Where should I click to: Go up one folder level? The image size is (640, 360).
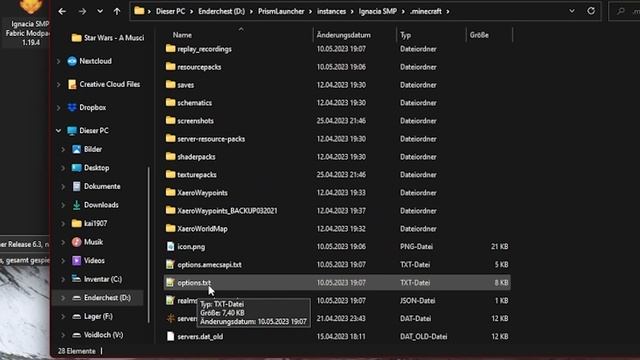[x=117, y=11]
